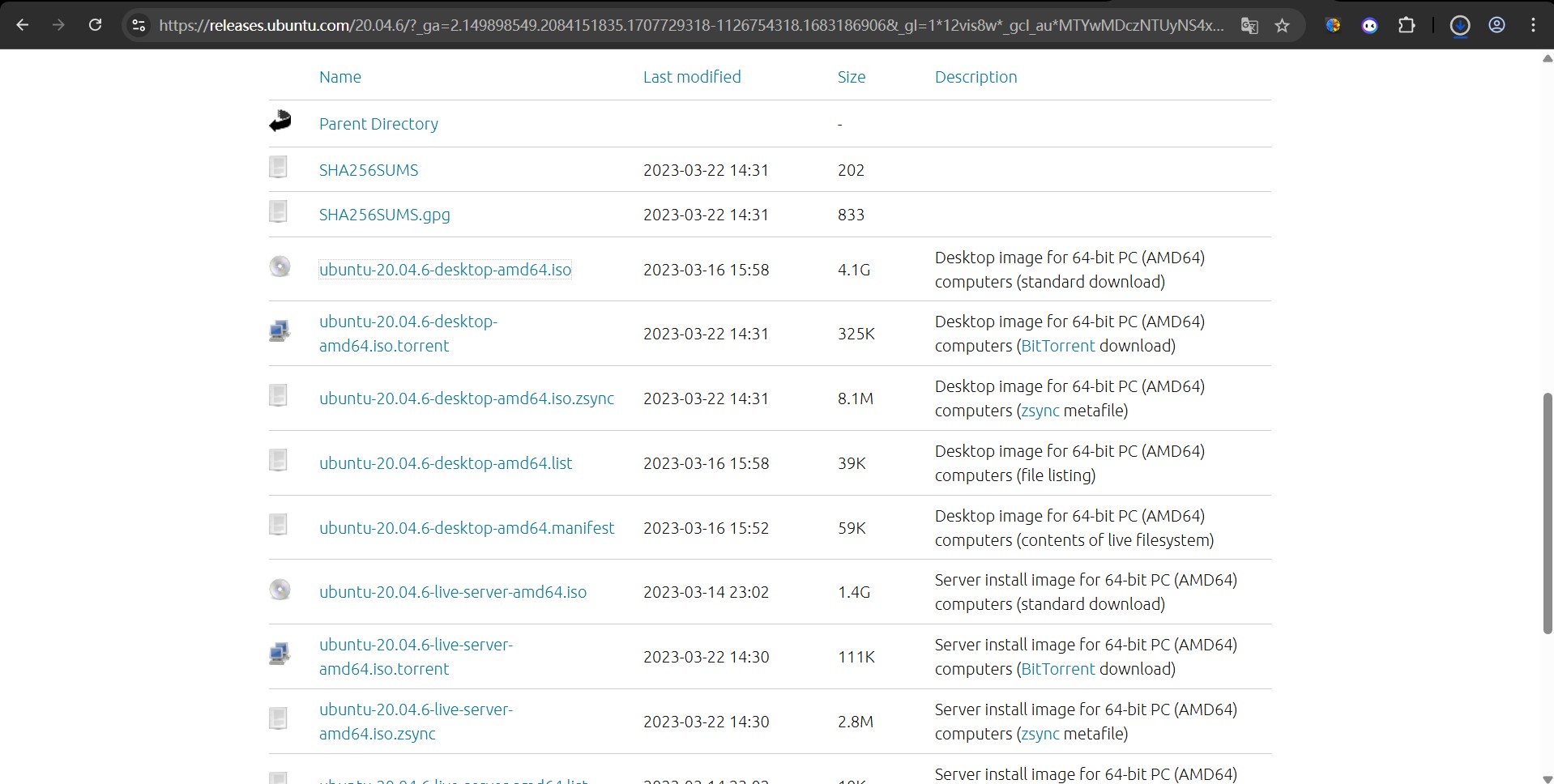Image resolution: width=1554 pixels, height=784 pixels.
Task: Select the date 2023-03-16 15:52 for manifest
Action: click(706, 528)
